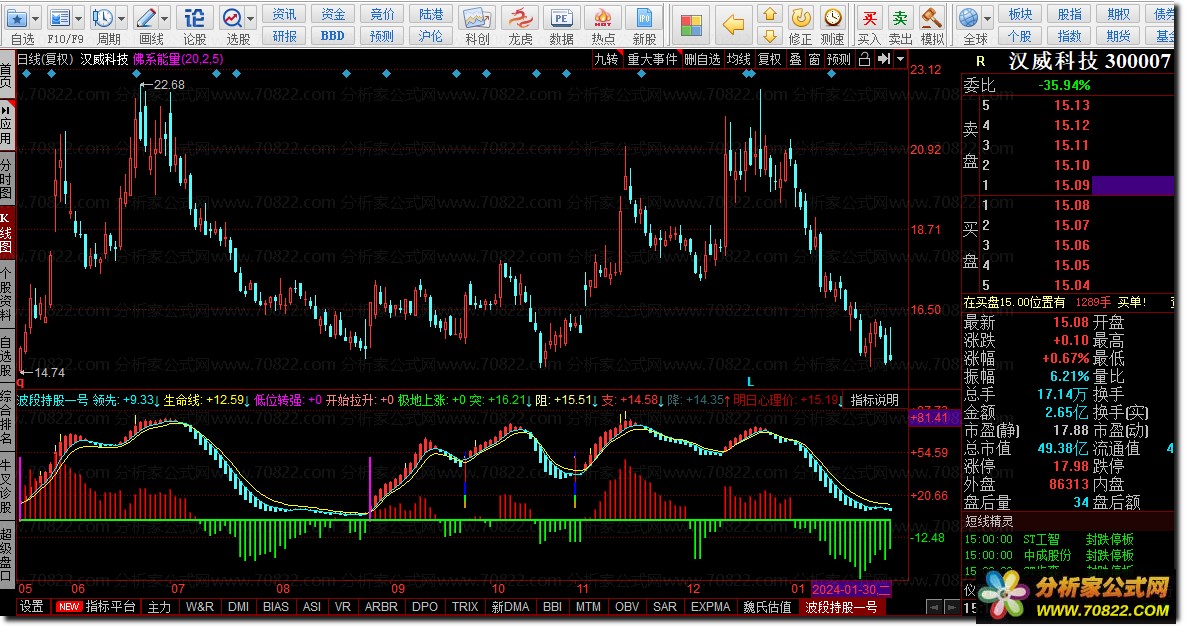Open the 模拟 simulated trading gavel icon
1186x627 pixels.
pyautogui.click(x=932, y=17)
